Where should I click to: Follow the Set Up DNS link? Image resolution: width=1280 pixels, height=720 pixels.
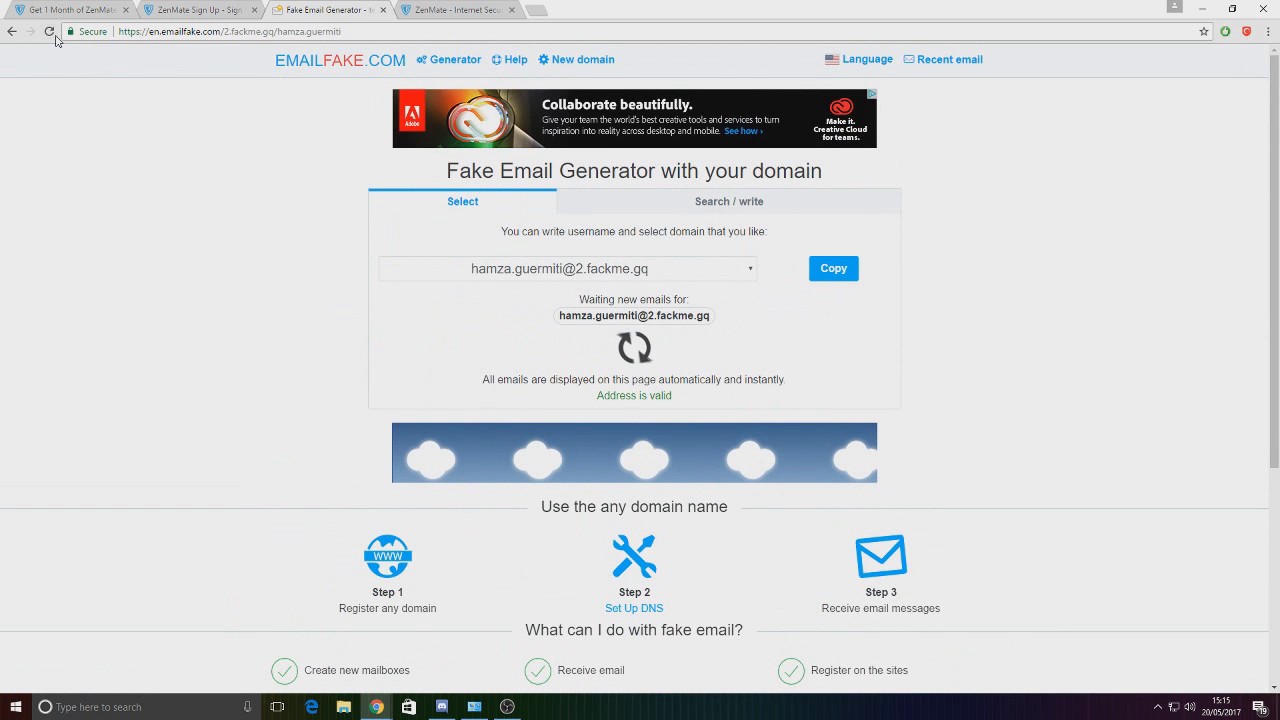click(634, 608)
